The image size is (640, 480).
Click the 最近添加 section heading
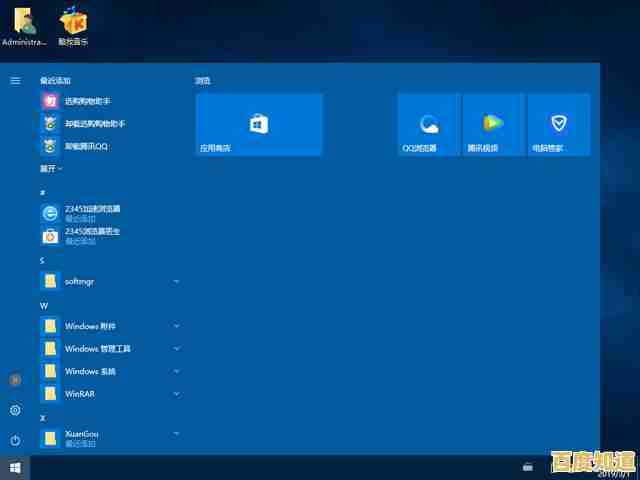click(55, 81)
